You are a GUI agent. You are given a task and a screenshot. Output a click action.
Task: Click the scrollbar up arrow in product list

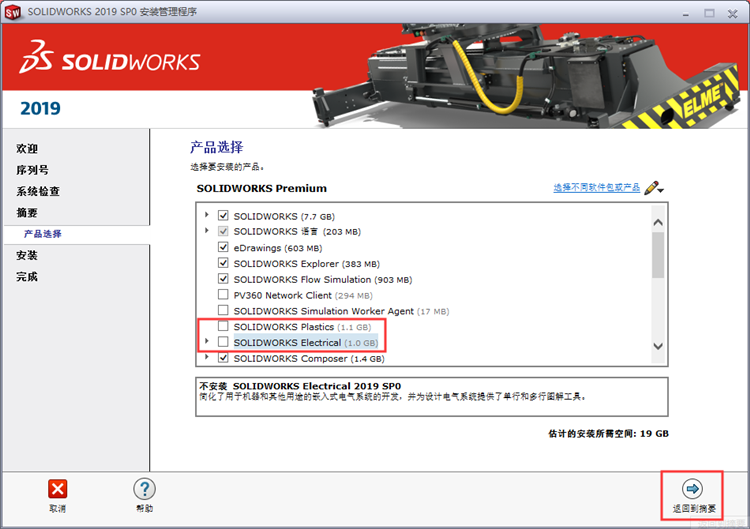click(658, 222)
